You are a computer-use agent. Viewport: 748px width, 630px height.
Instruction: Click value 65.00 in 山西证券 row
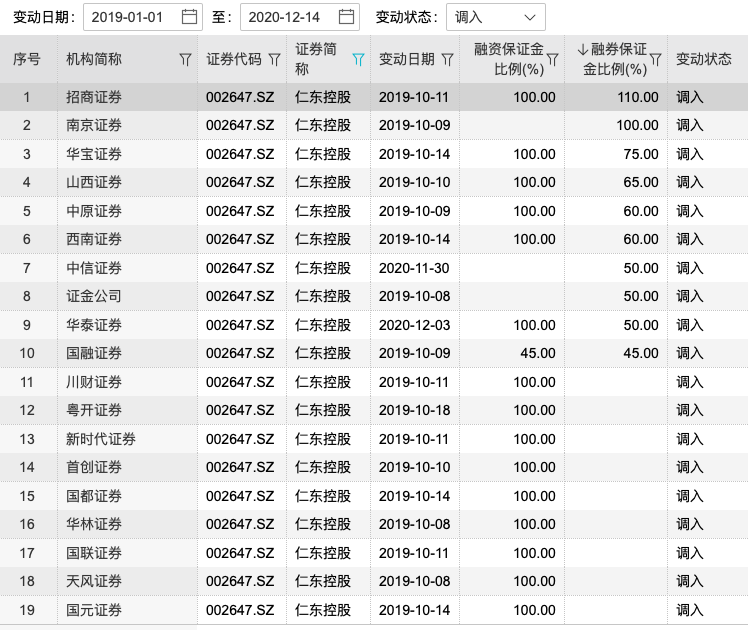(641, 182)
